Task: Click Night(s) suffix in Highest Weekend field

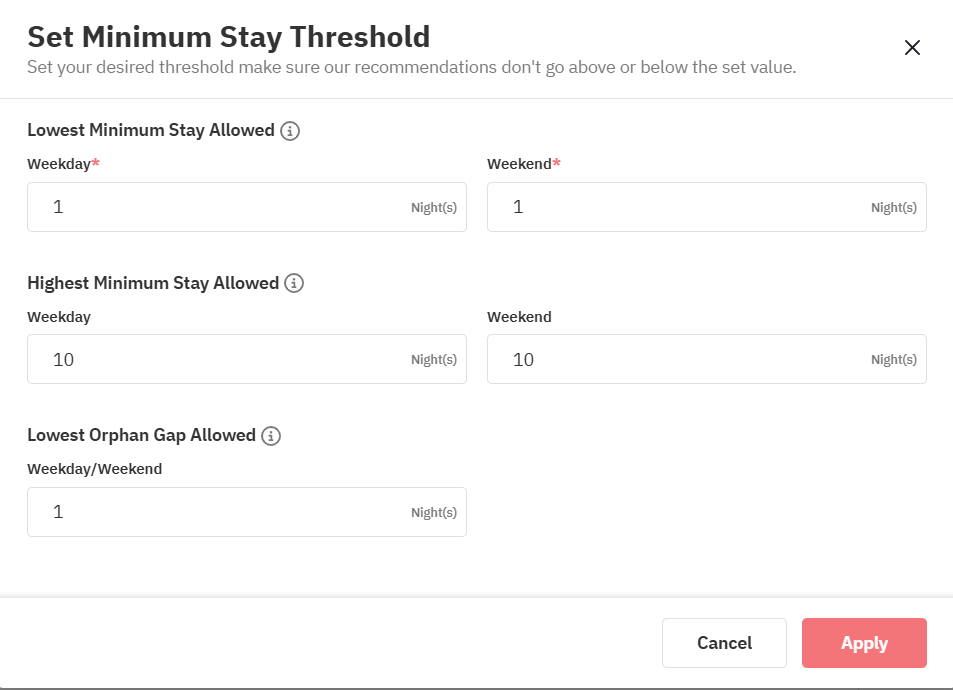Action: point(893,360)
